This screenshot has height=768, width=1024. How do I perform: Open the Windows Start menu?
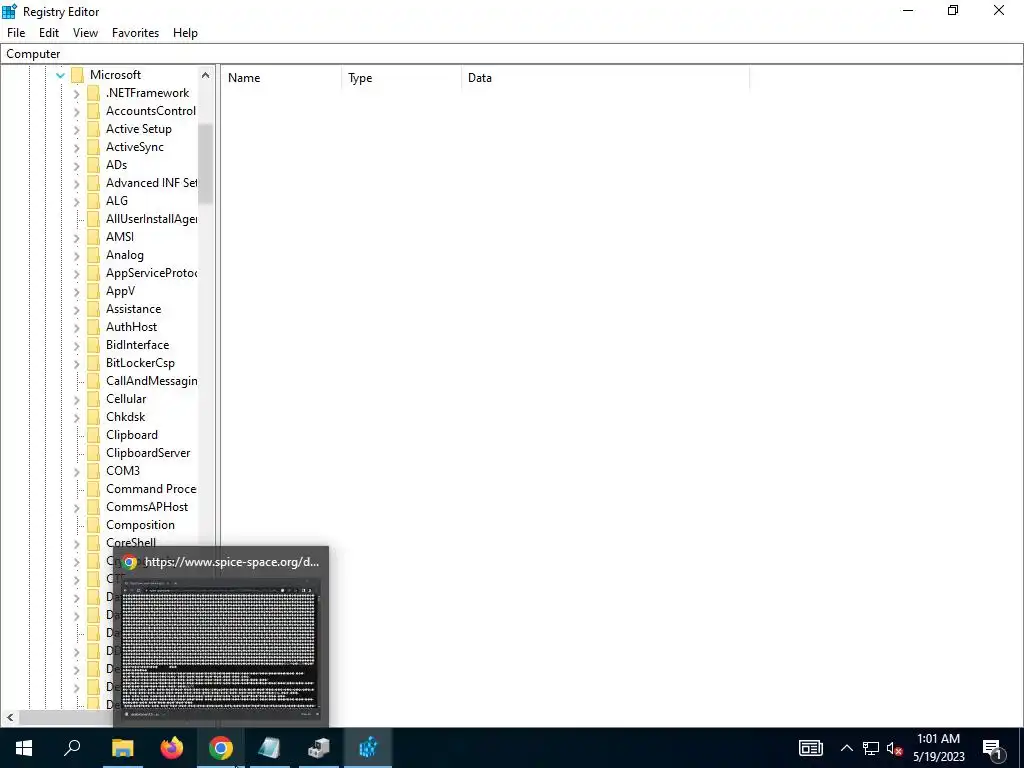[x=24, y=748]
